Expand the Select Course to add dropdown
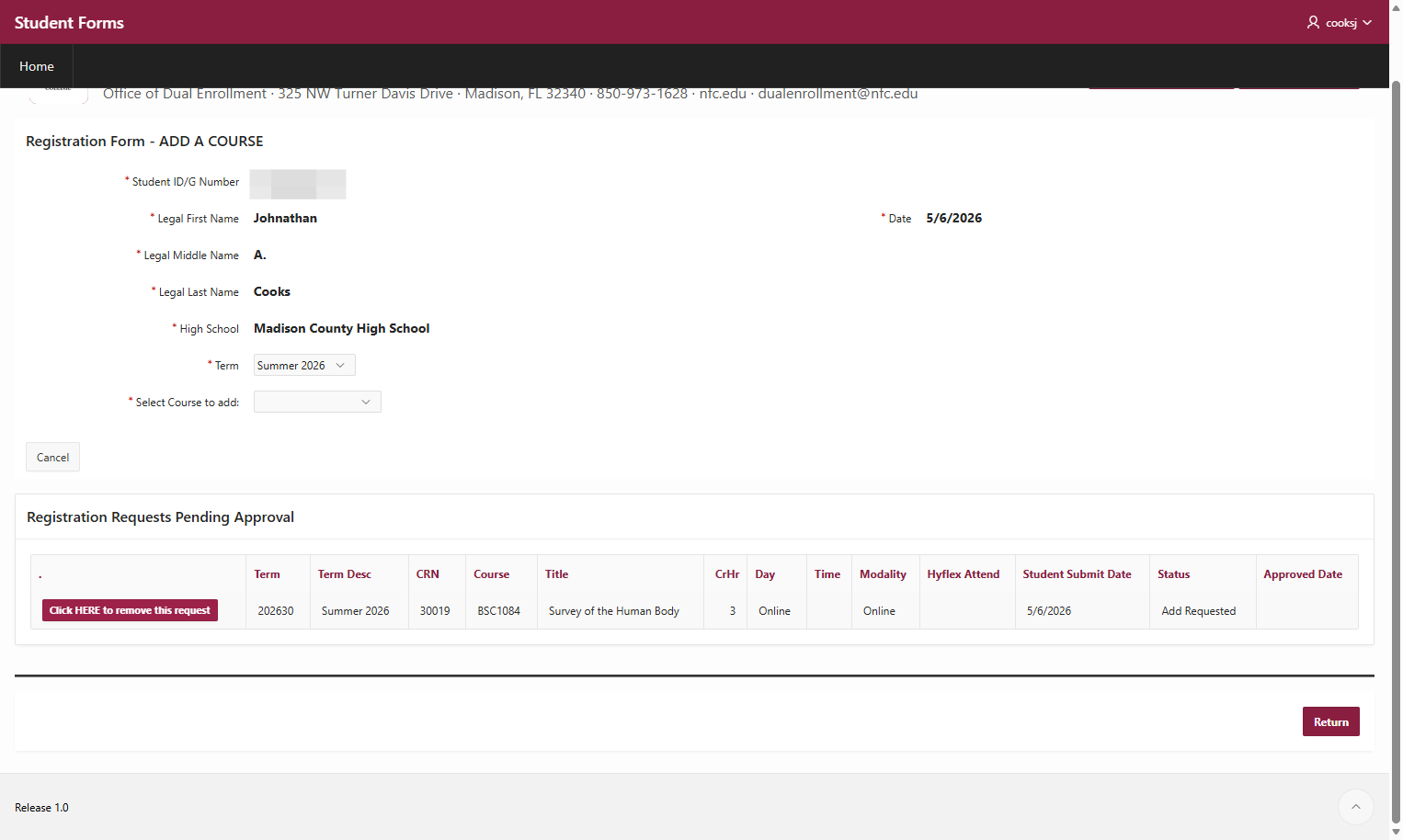The image size is (1403, 840). click(x=317, y=402)
